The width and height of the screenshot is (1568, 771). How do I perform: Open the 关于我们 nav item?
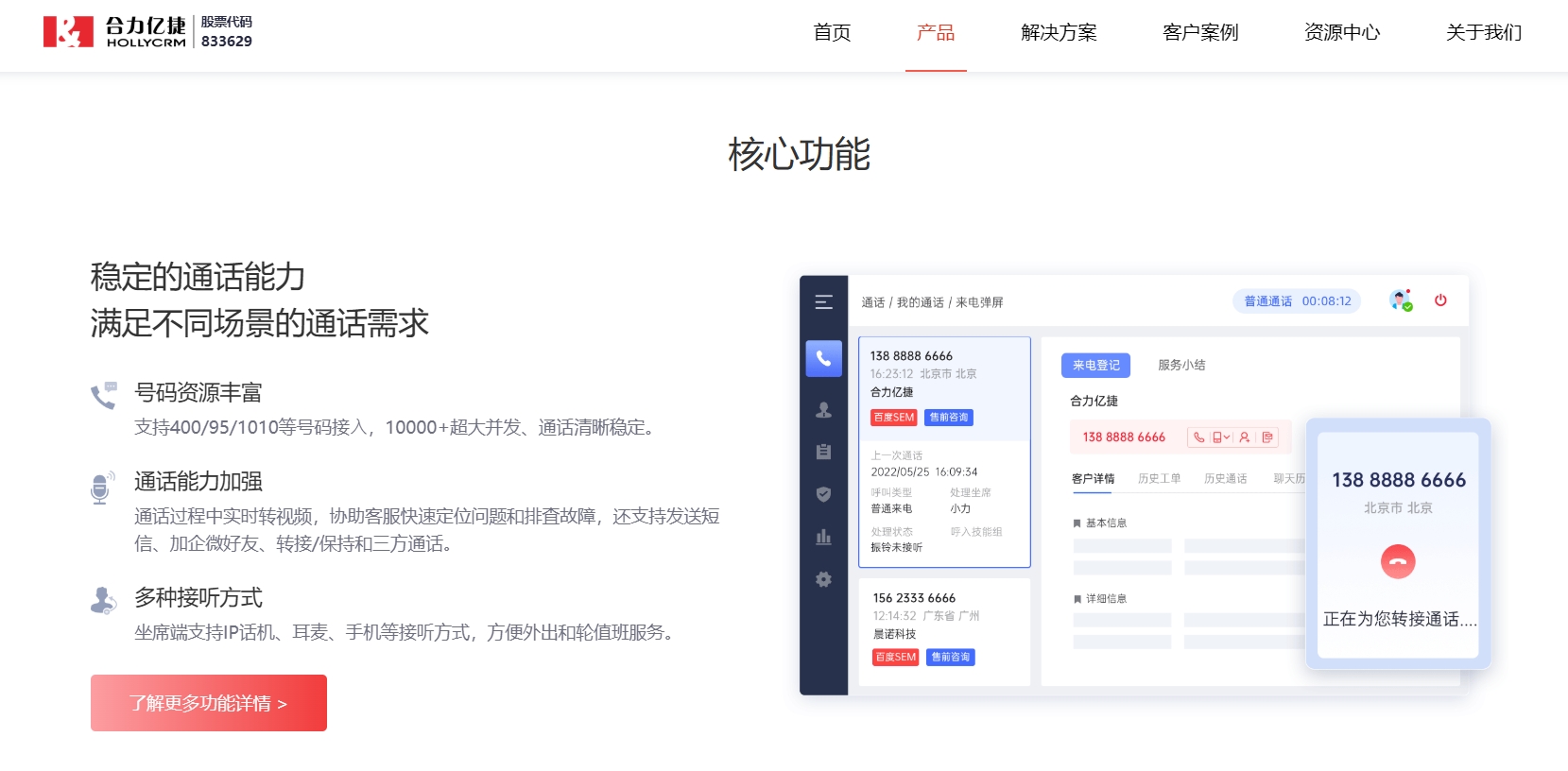point(1484,32)
